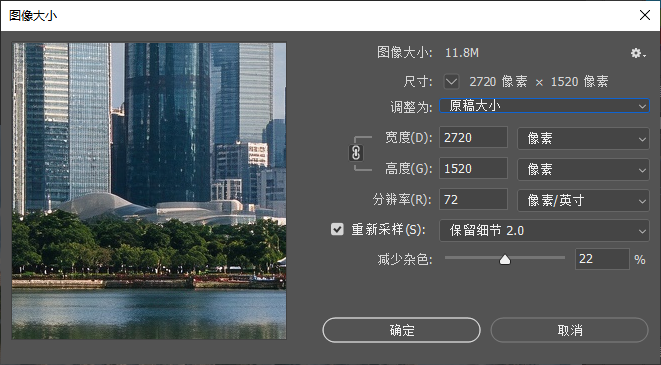The width and height of the screenshot is (661, 365).
Task: Click the 高度 input field showing 1520
Action: 473,168
